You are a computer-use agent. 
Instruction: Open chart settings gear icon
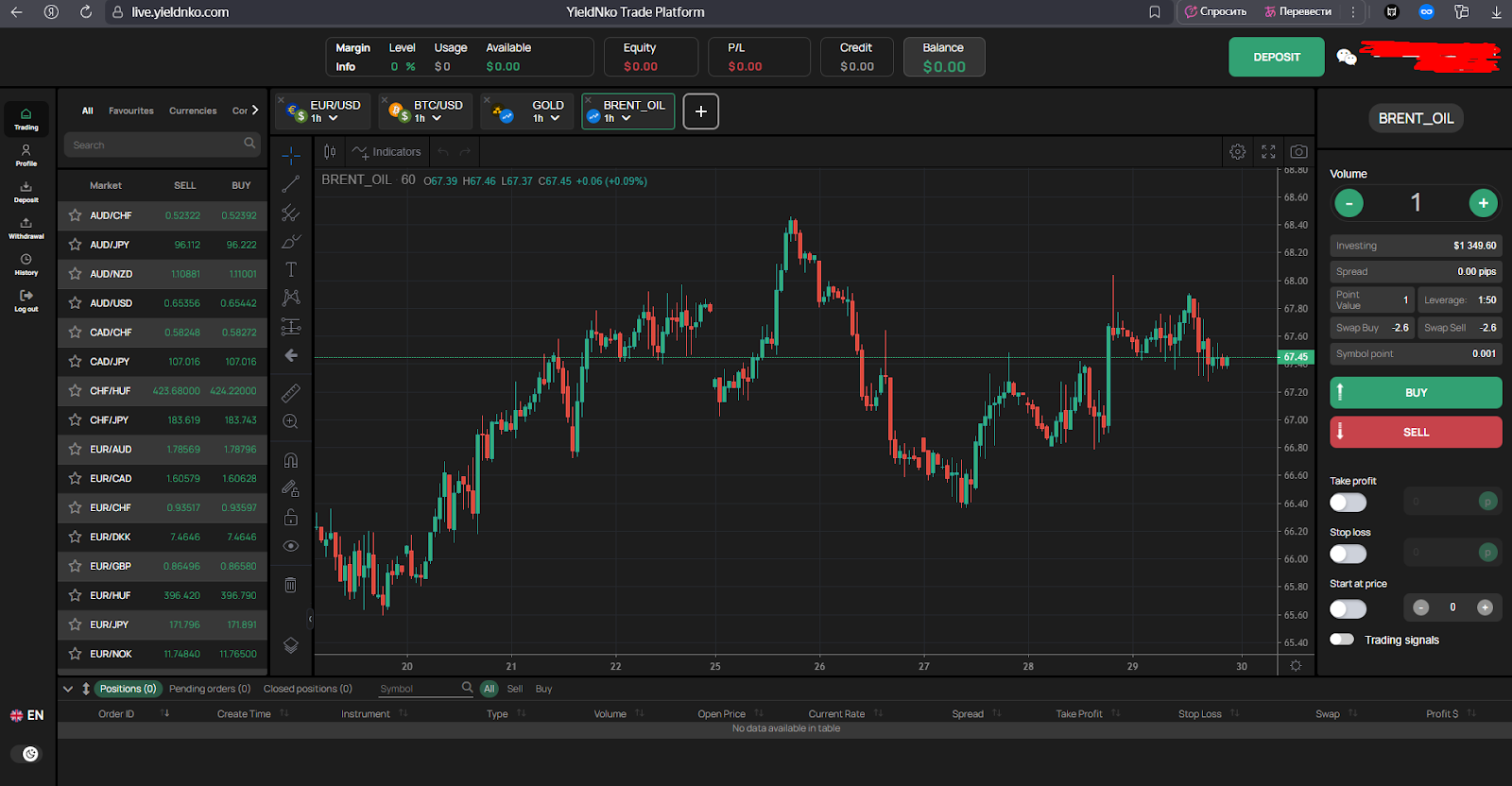1237,151
